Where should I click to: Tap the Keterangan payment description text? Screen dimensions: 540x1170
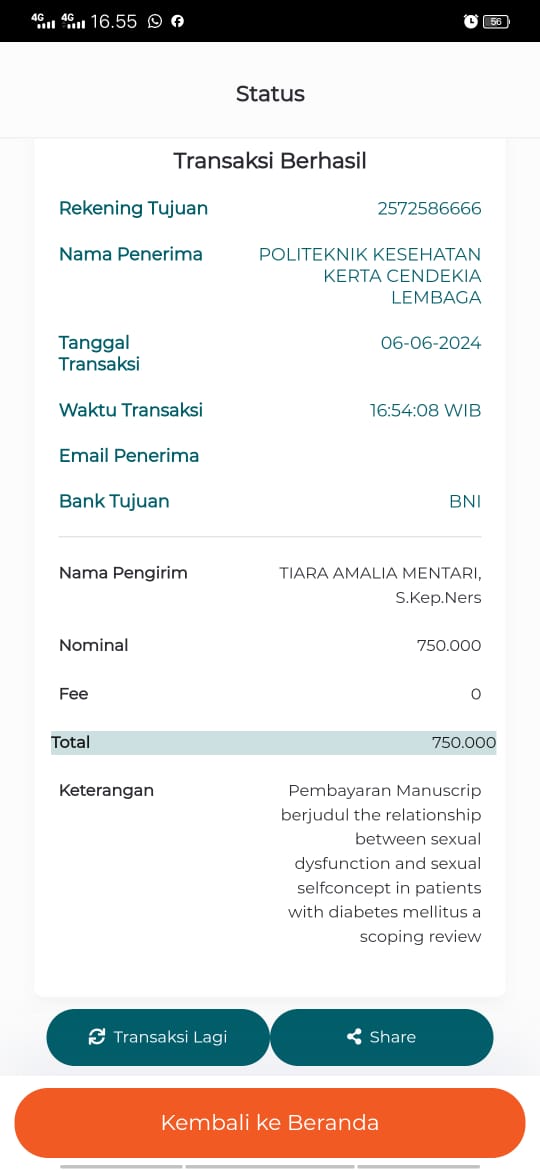(x=381, y=863)
